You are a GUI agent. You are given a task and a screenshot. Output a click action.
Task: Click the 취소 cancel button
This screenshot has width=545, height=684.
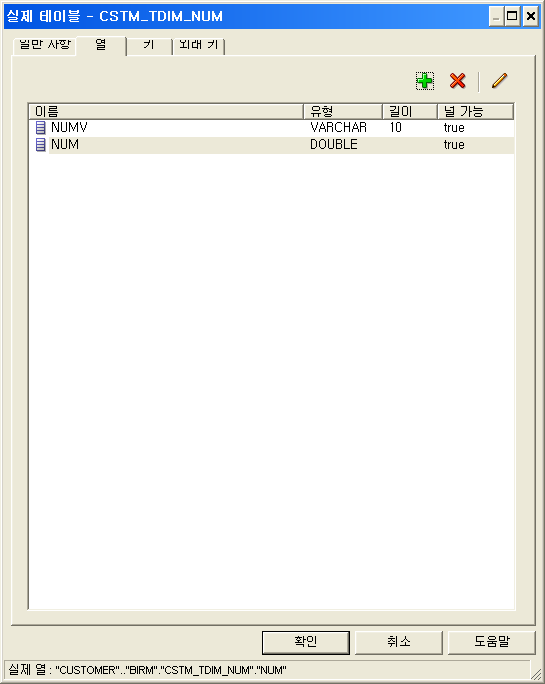398,642
